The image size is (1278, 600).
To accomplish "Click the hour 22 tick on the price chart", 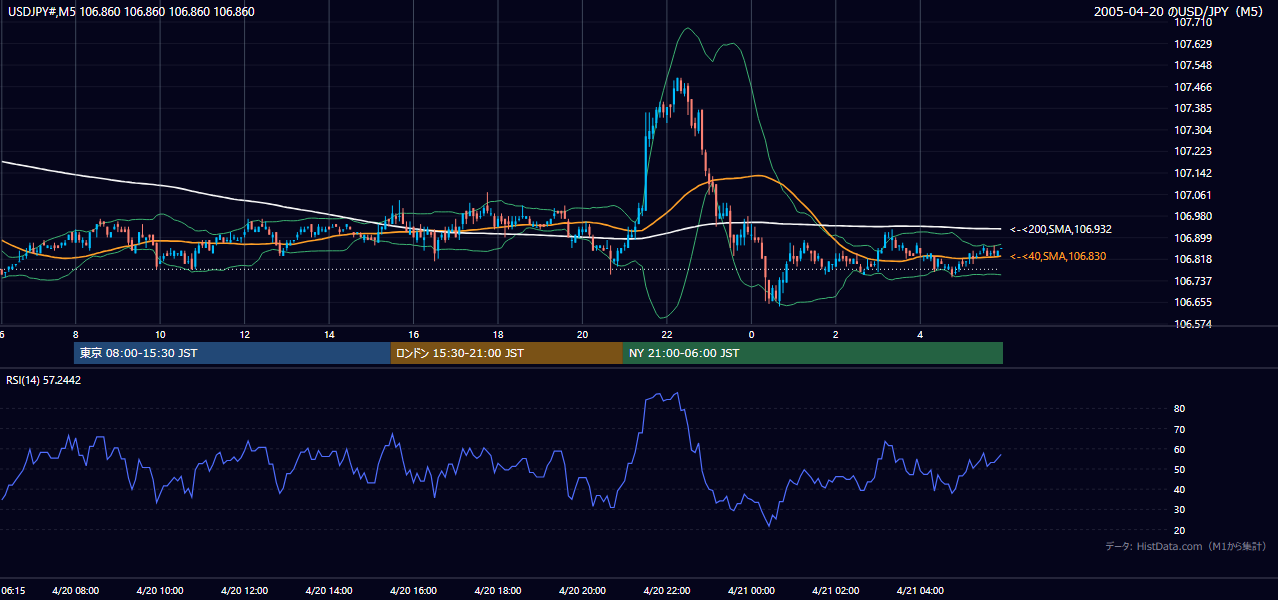I will coord(667,335).
